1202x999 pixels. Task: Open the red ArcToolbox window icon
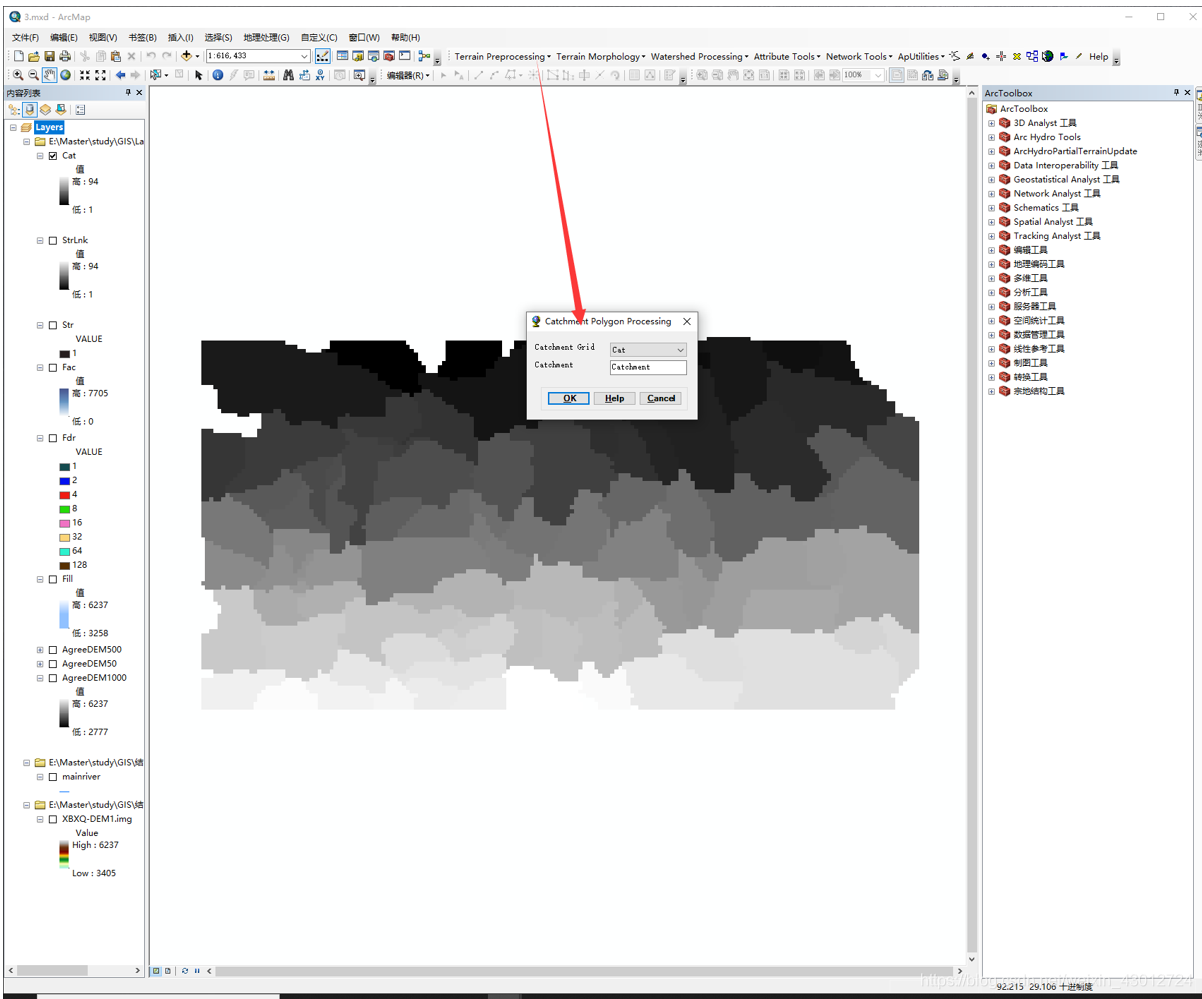pyautogui.click(x=389, y=56)
